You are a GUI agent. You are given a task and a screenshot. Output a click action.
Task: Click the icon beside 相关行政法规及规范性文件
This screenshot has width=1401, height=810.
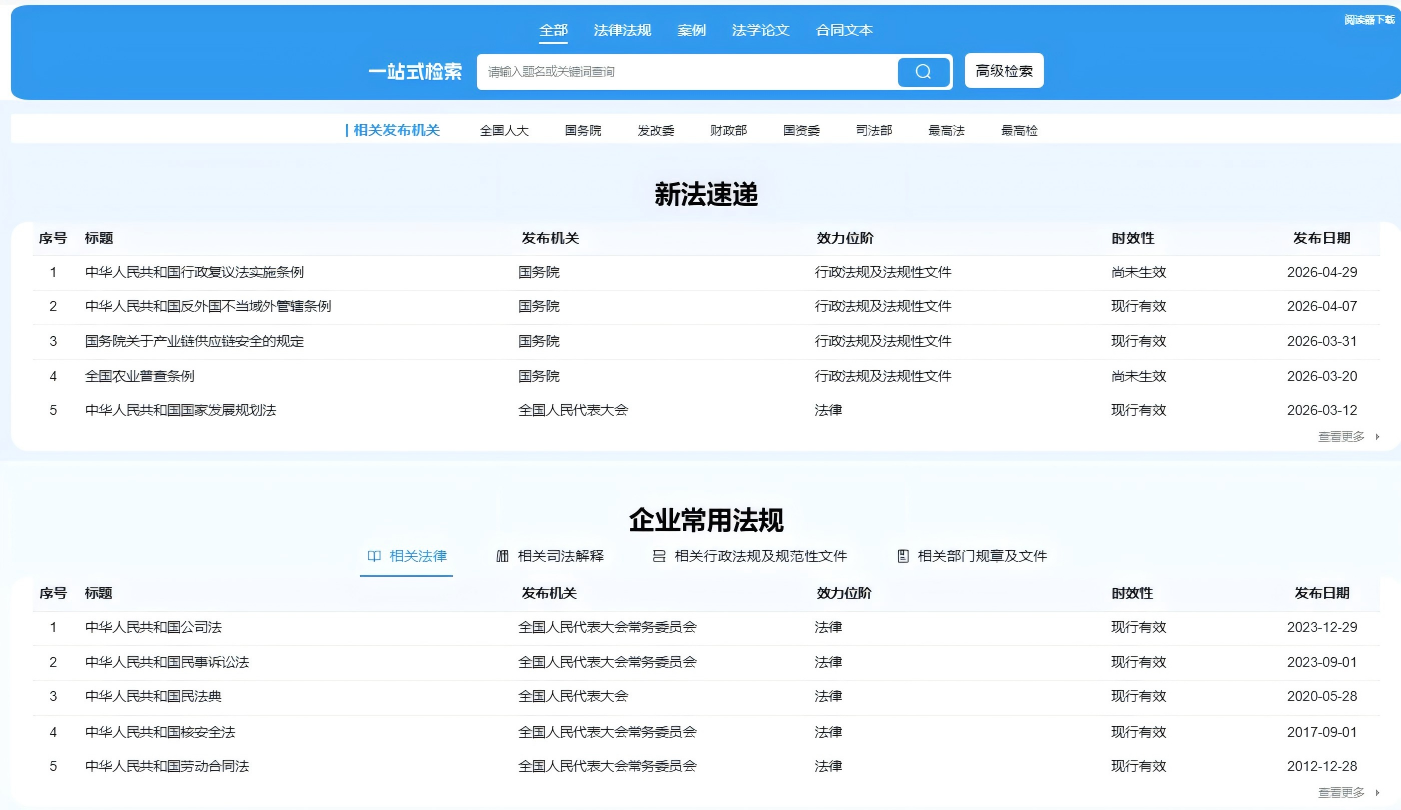[659, 556]
